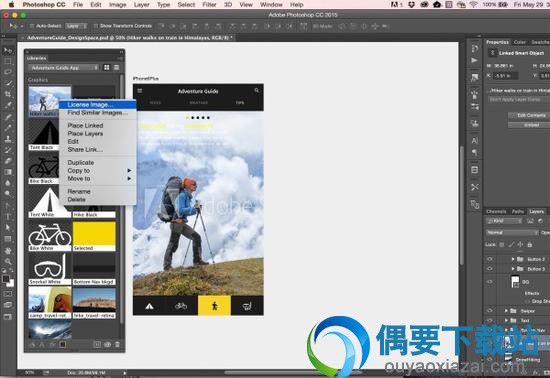550x378 pixels.
Task: Switch Libraries panel to grid view
Action: (107, 67)
